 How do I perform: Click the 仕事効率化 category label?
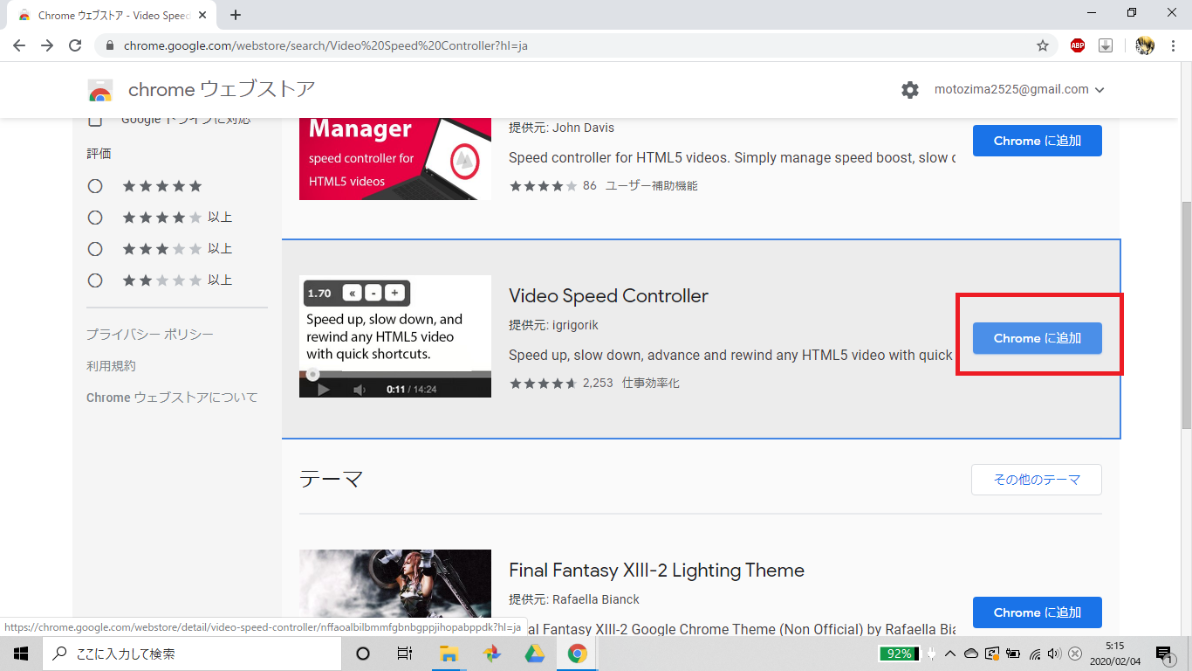[x=651, y=383]
